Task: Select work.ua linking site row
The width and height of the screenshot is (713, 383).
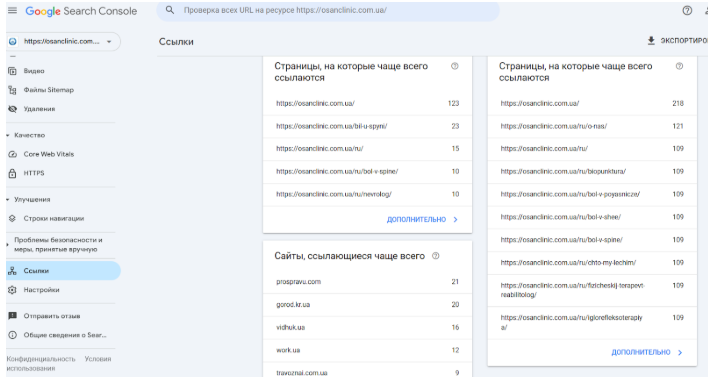Action: tap(367, 350)
